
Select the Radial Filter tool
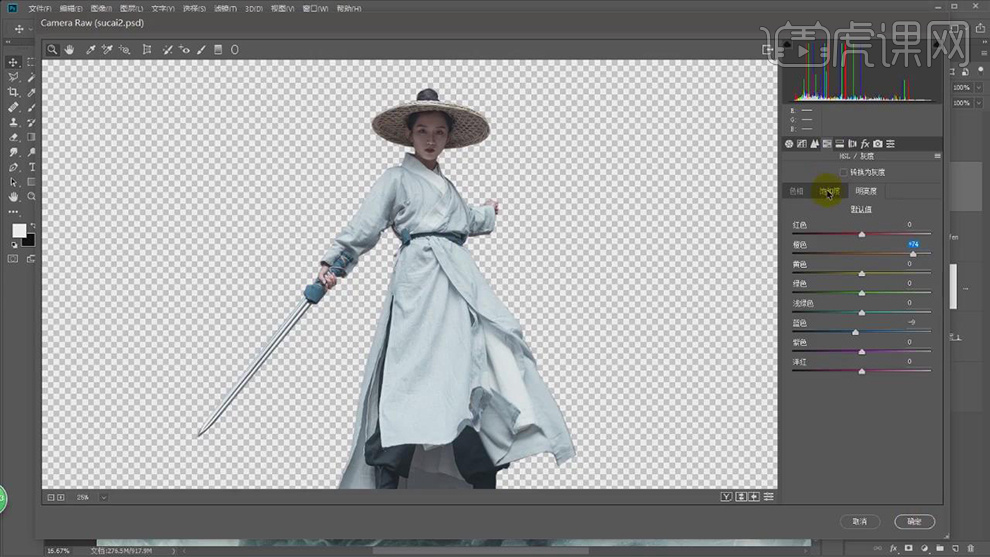235,49
